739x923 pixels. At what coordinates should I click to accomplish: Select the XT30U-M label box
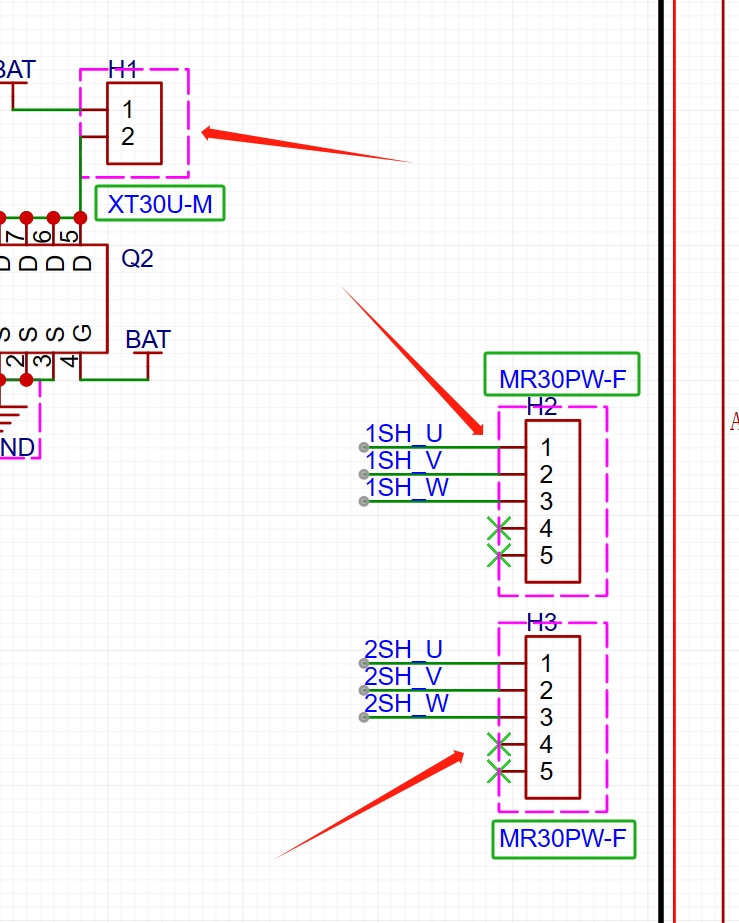[160, 204]
